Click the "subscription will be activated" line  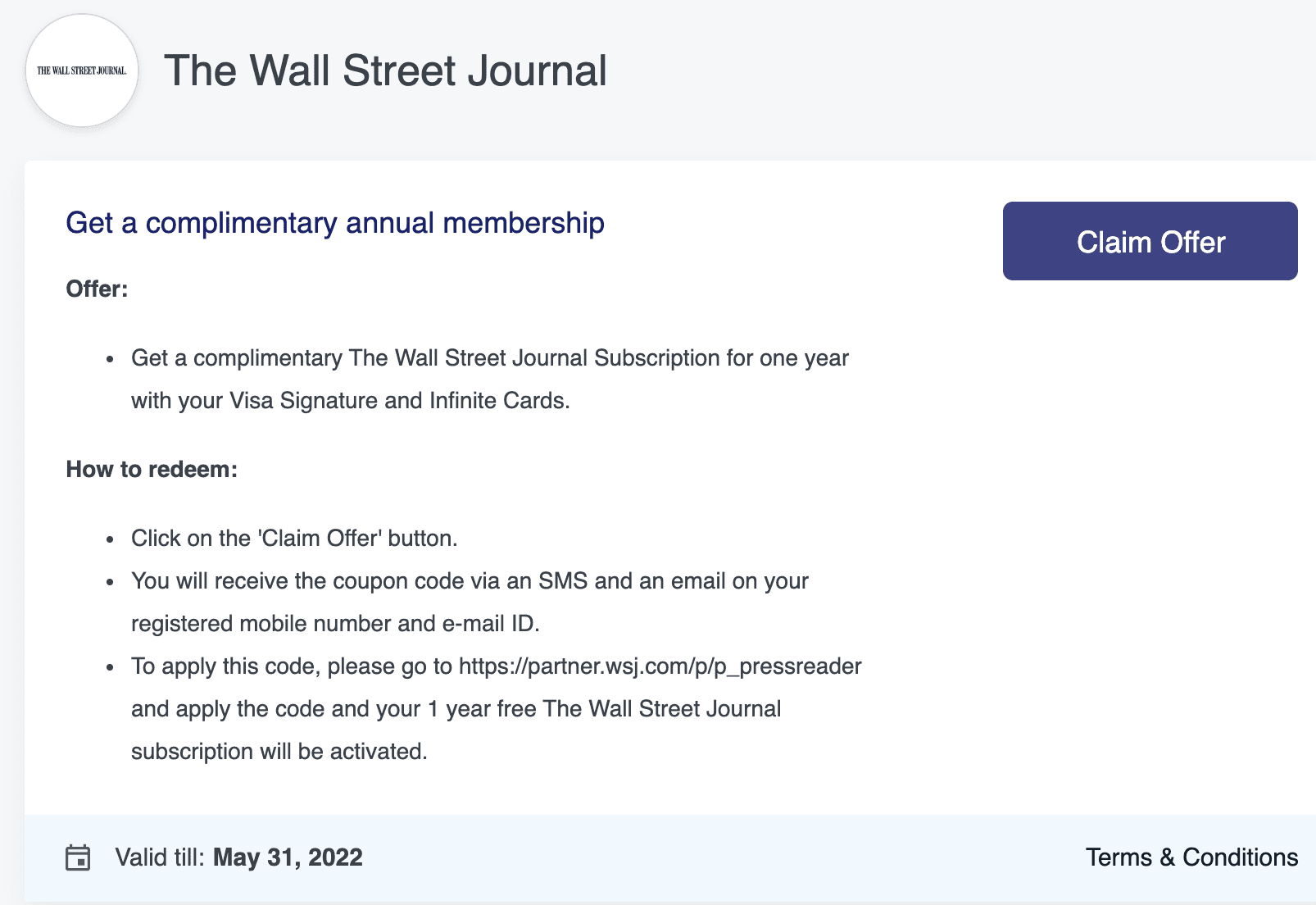click(279, 752)
